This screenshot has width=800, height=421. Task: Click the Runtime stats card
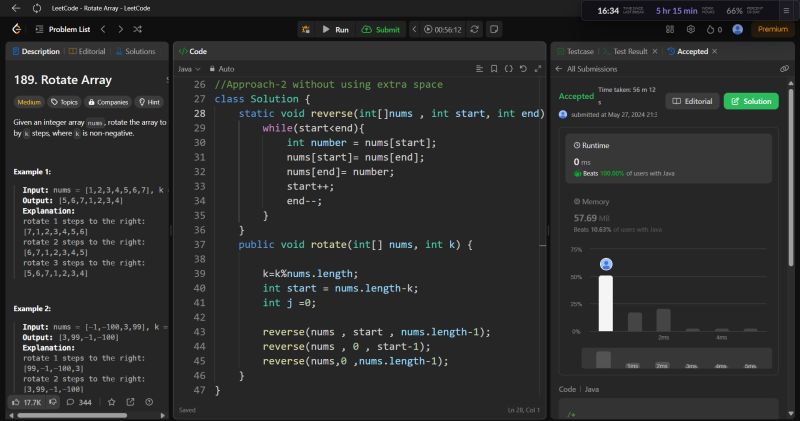pyautogui.click(x=668, y=159)
